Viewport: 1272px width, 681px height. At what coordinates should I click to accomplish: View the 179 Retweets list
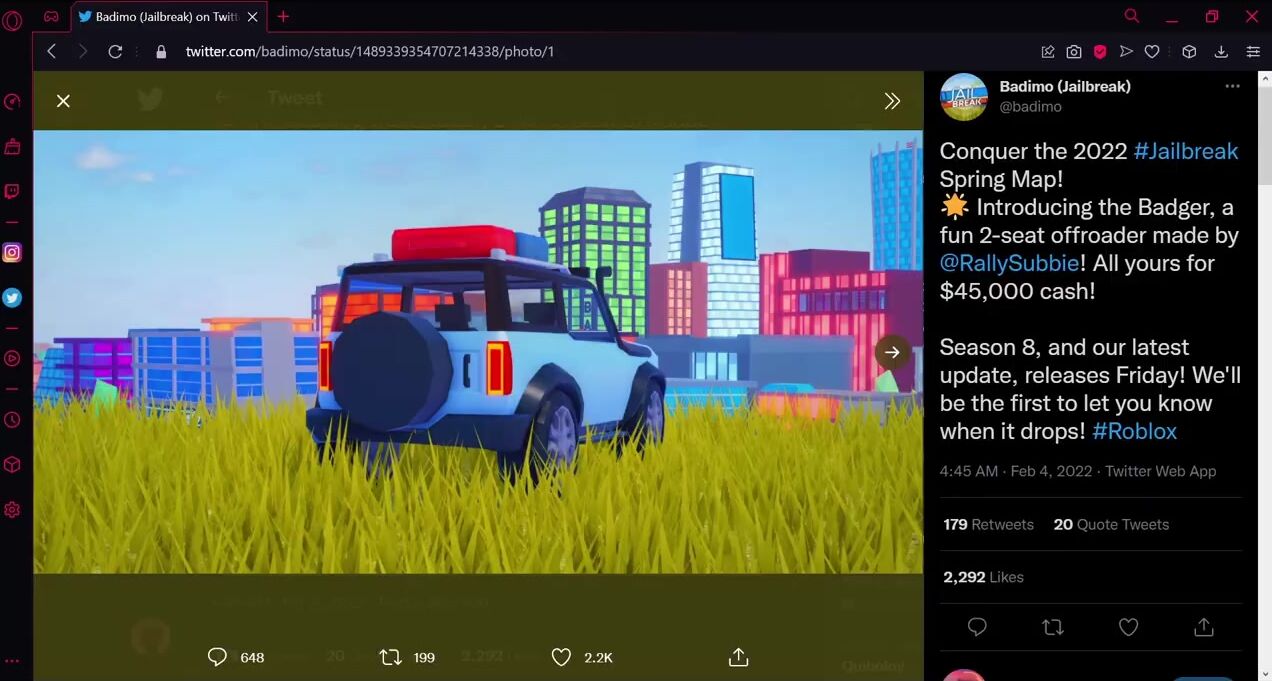pyautogui.click(x=988, y=524)
